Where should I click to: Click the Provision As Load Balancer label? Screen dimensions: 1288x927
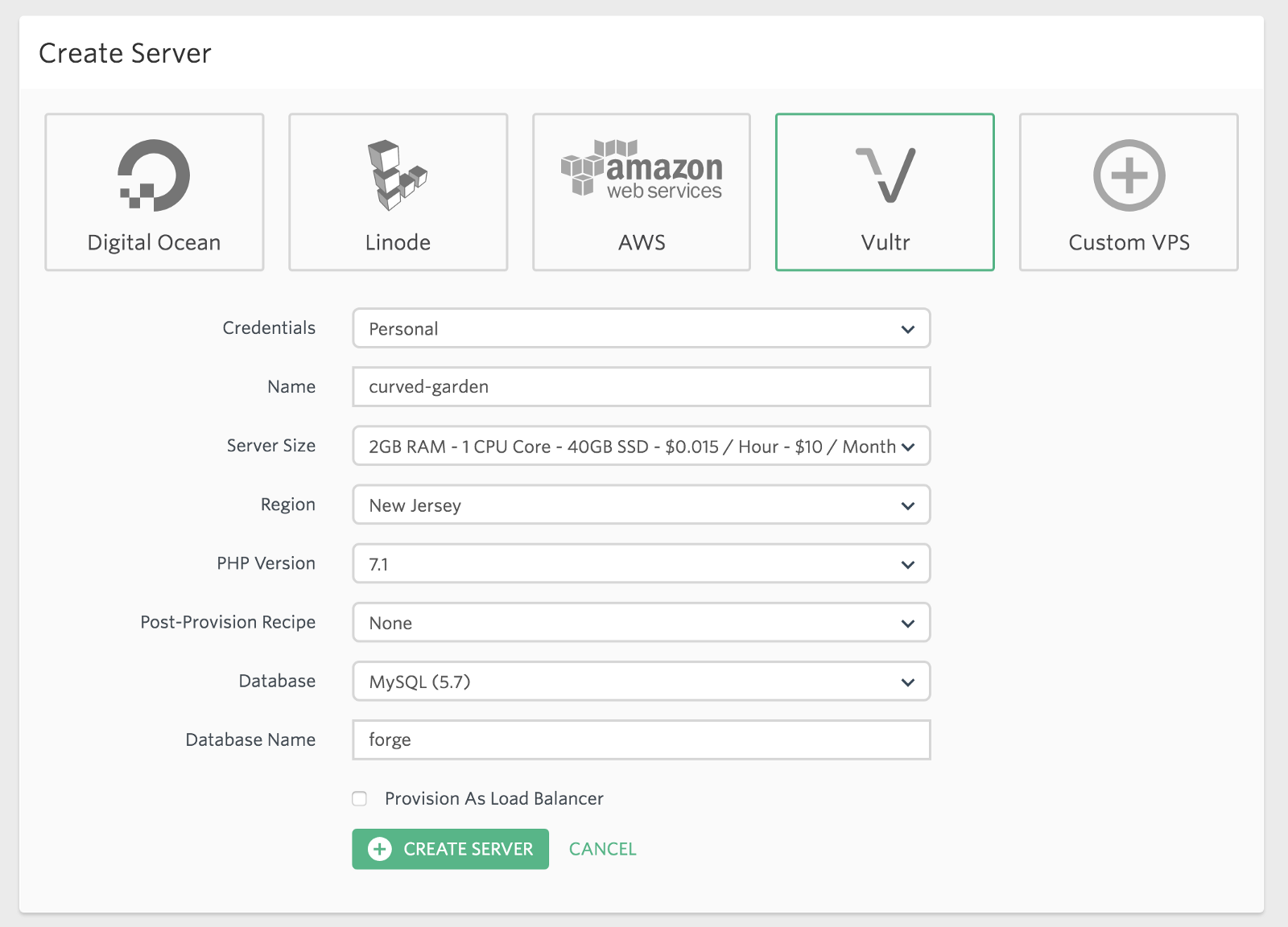coord(494,798)
